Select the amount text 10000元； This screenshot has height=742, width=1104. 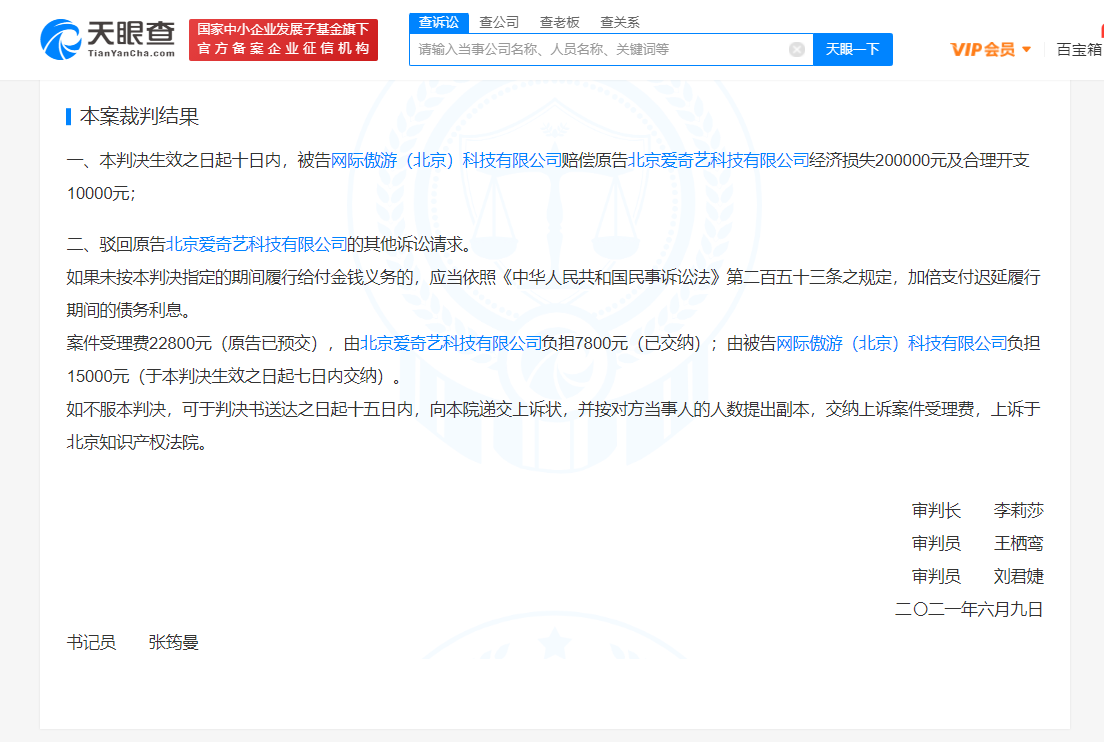tap(101, 194)
